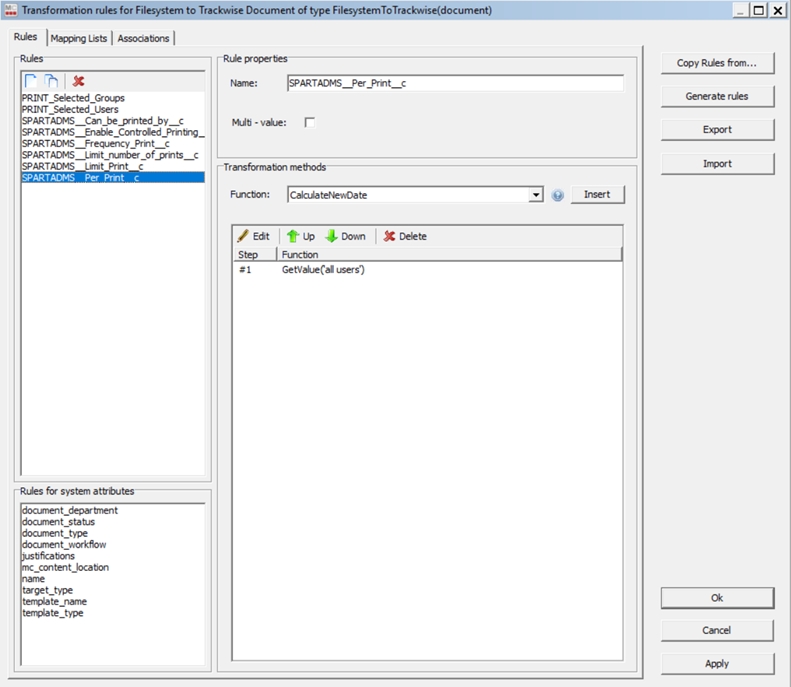Expand the Function dropdown list

tap(537, 195)
